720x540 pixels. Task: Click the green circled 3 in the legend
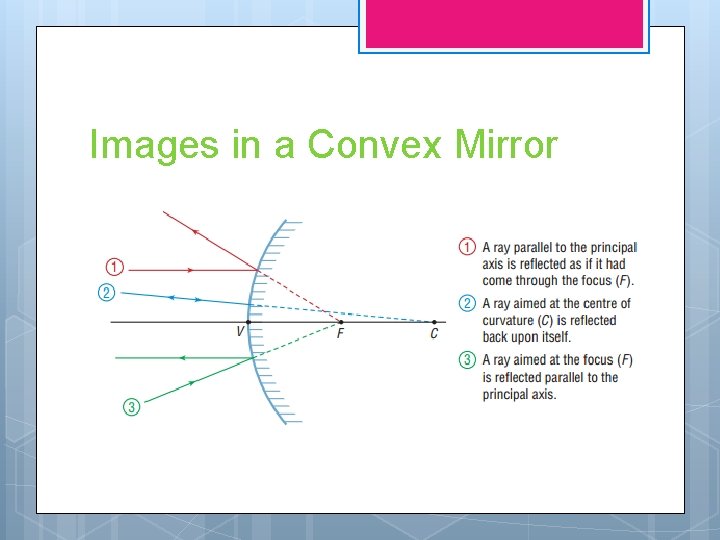(x=467, y=360)
